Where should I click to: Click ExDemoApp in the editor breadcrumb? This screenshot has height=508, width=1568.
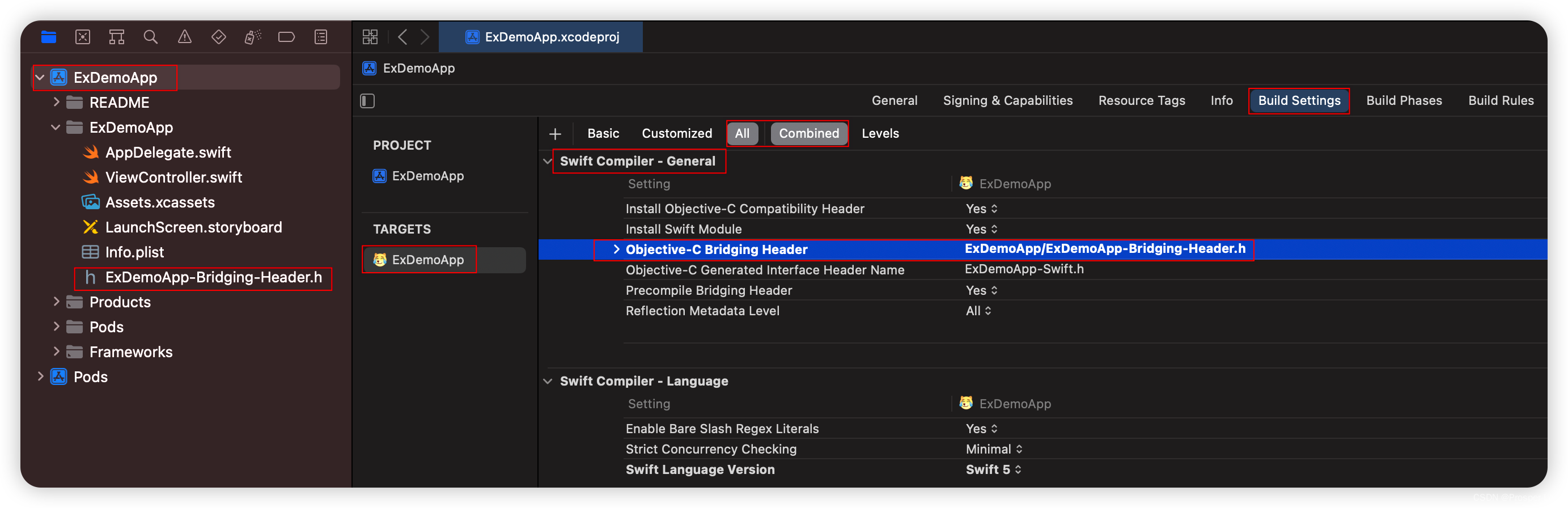tap(418, 68)
